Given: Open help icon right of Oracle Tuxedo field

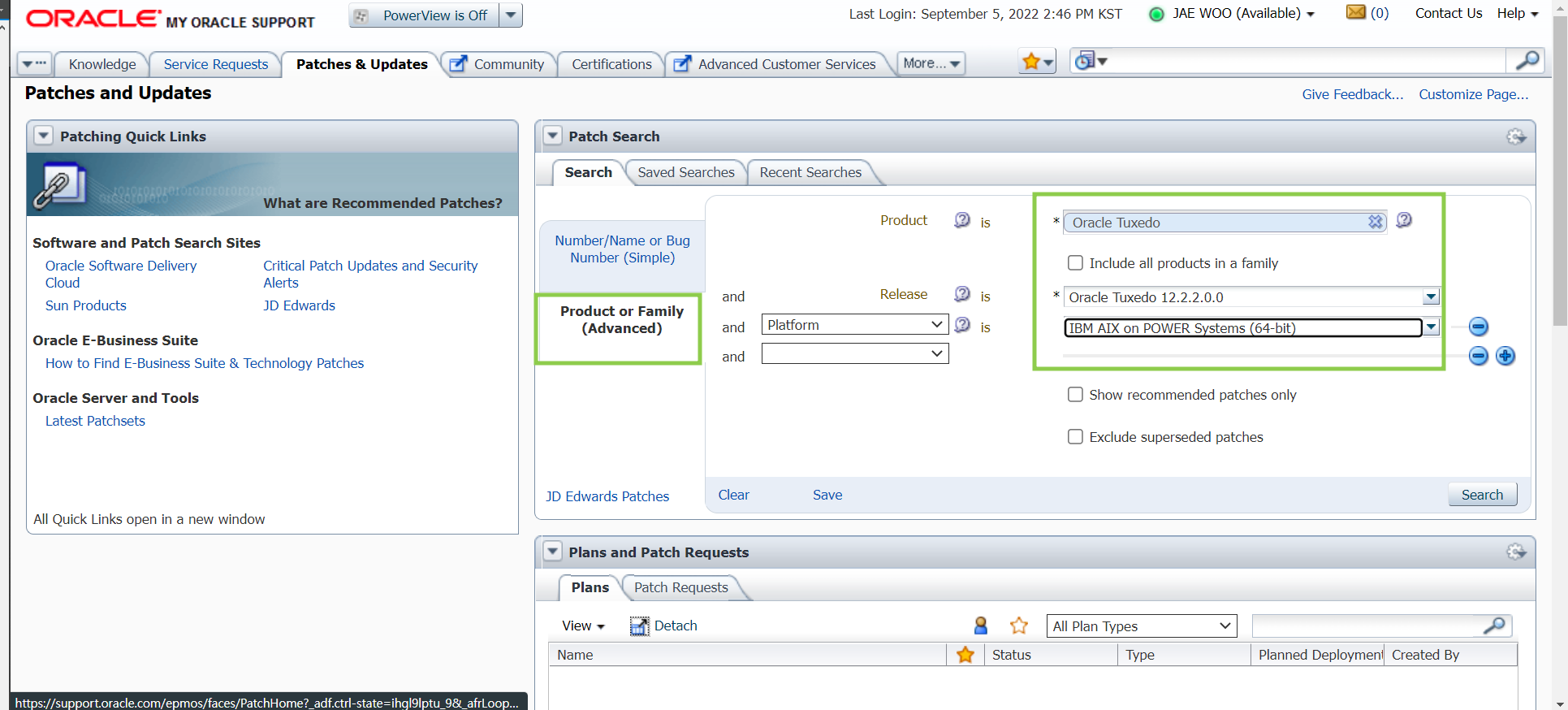Looking at the screenshot, I should click(1404, 220).
